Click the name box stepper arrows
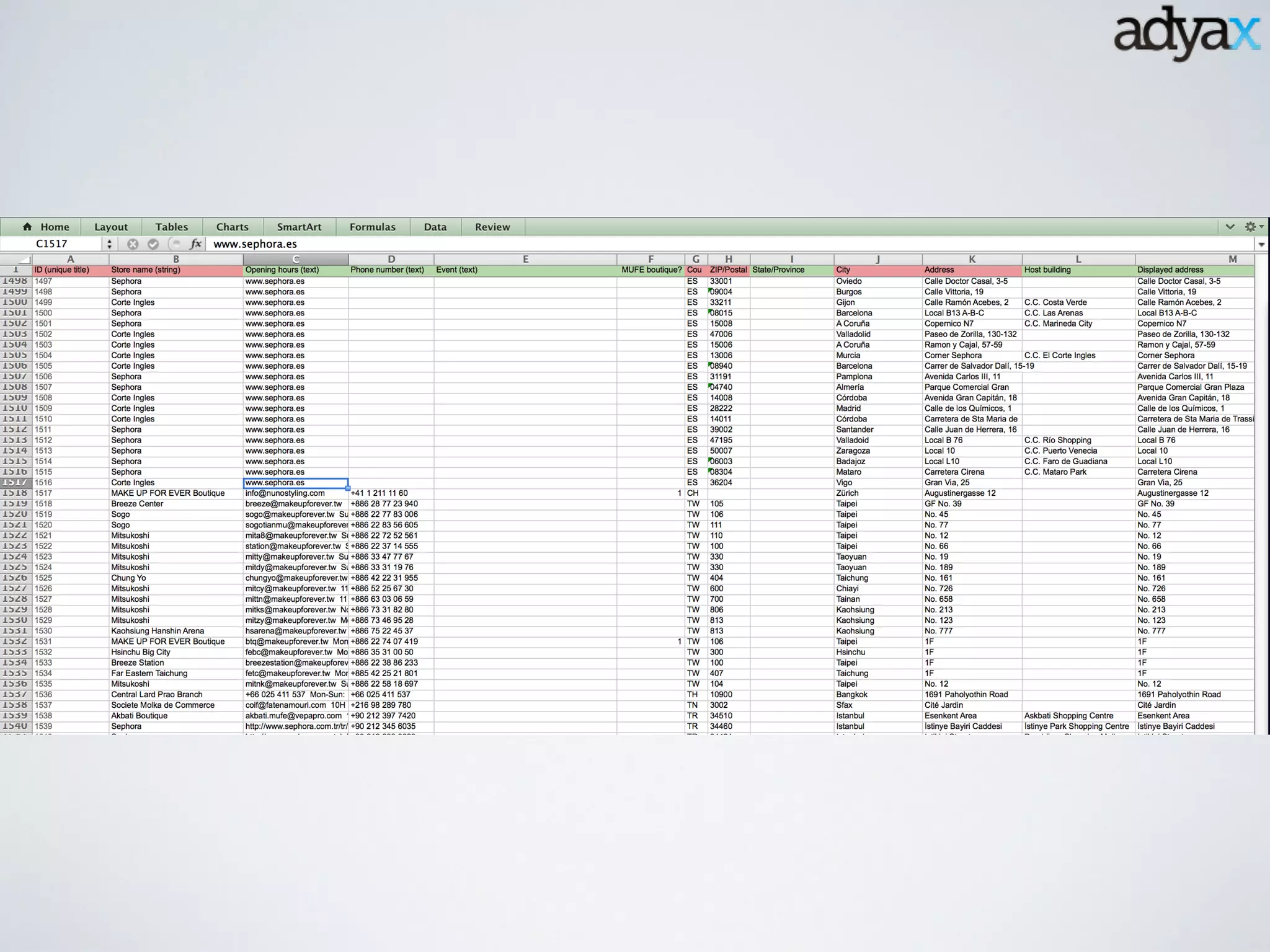This screenshot has width=1270, height=952. [109, 244]
